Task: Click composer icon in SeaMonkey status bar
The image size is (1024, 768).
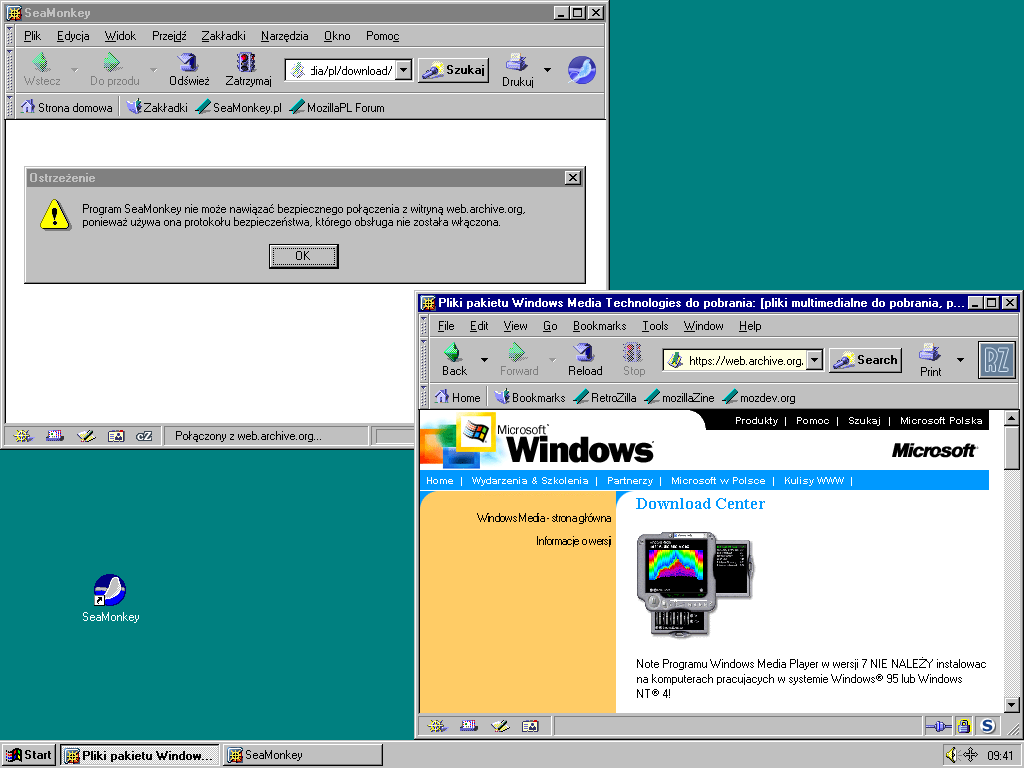Action: point(86,436)
